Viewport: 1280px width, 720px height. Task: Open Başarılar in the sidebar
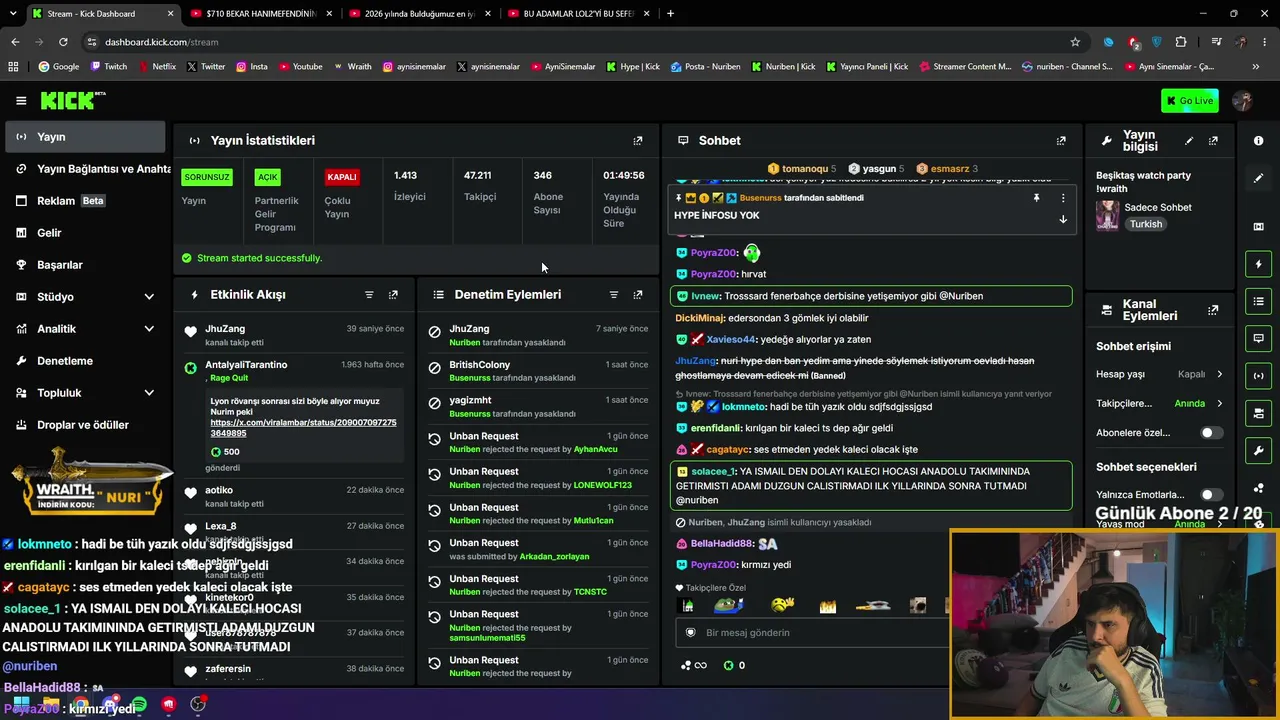point(84,265)
